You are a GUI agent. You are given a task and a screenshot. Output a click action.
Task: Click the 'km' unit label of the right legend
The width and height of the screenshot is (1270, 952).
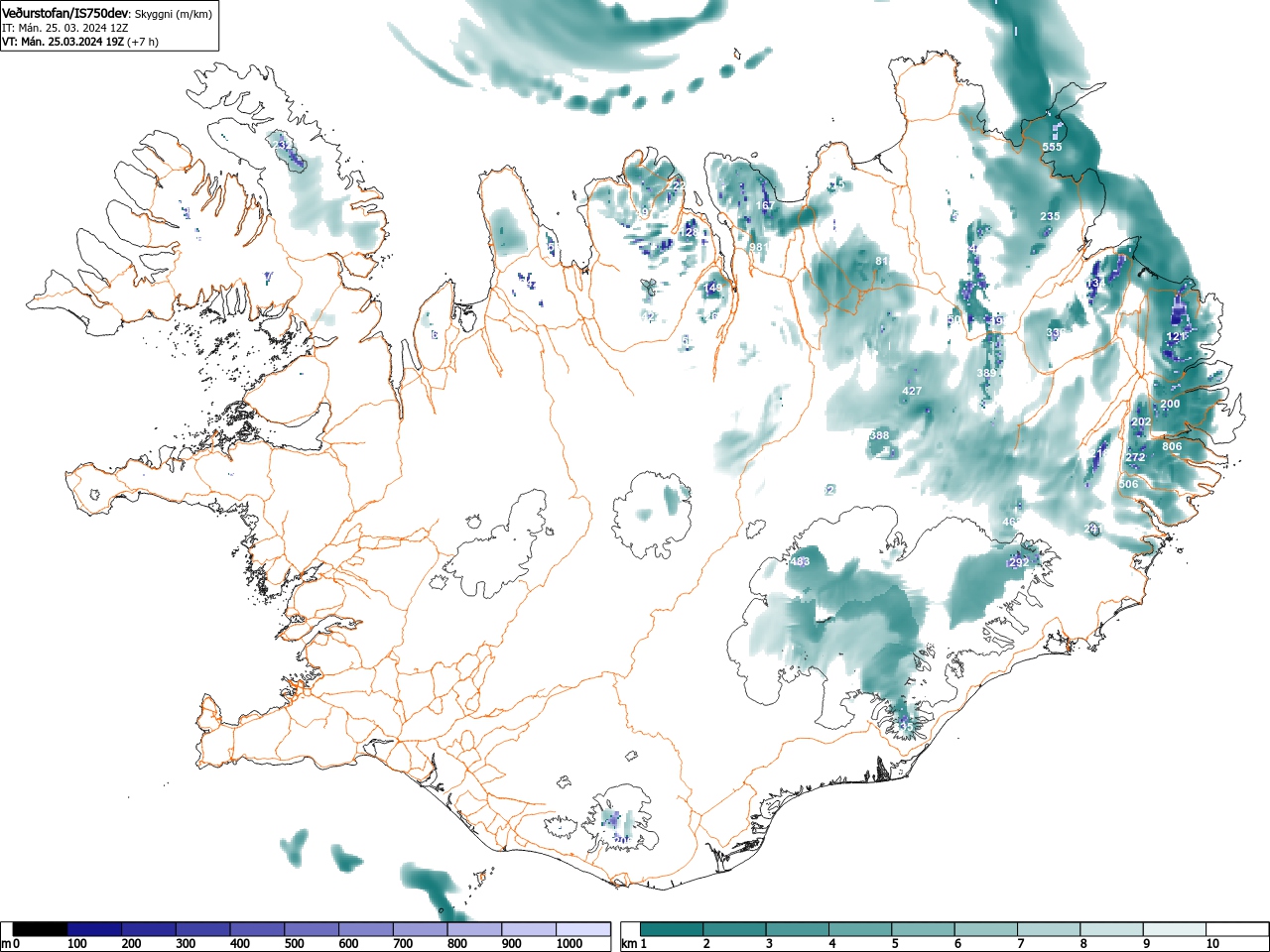(x=629, y=944)
